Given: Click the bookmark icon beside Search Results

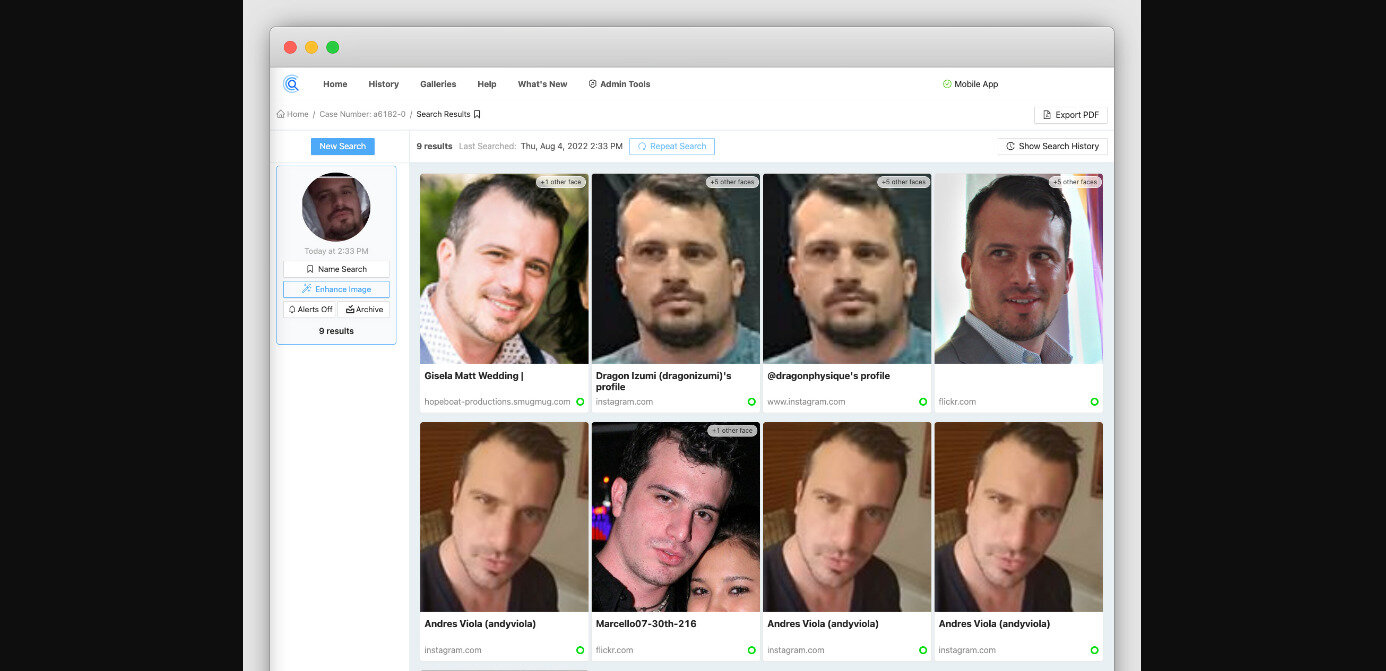Looking at the screenshot, I should 477,114.
